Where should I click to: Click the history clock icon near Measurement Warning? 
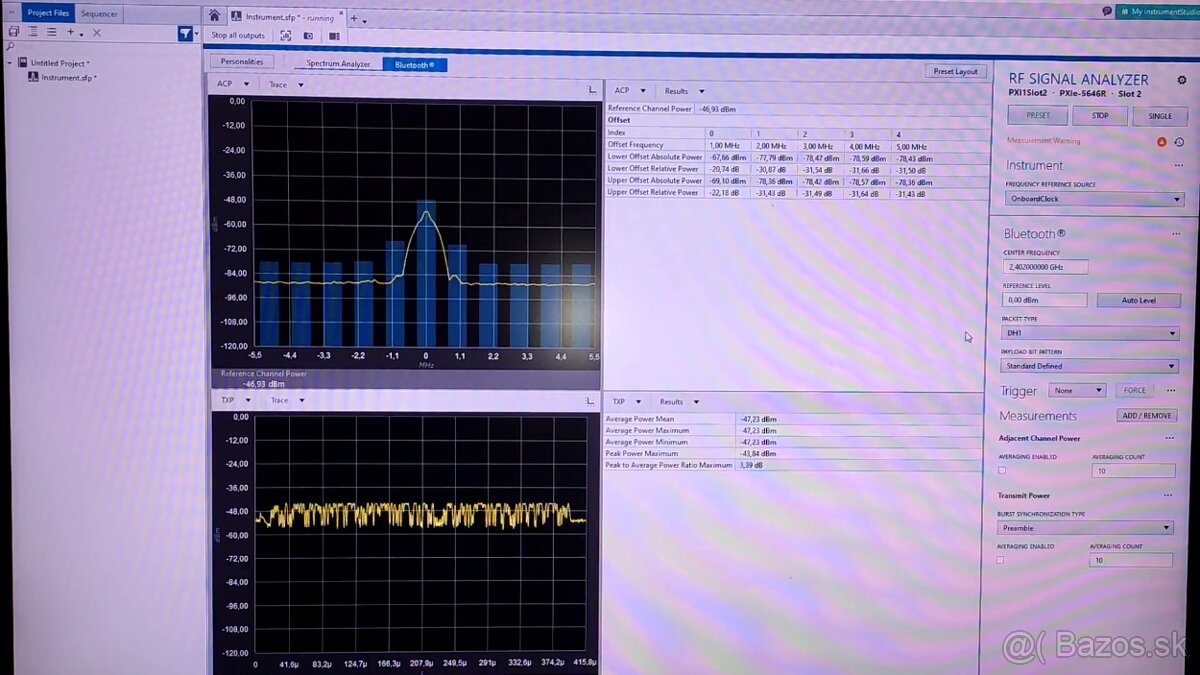coord(1180,142)
